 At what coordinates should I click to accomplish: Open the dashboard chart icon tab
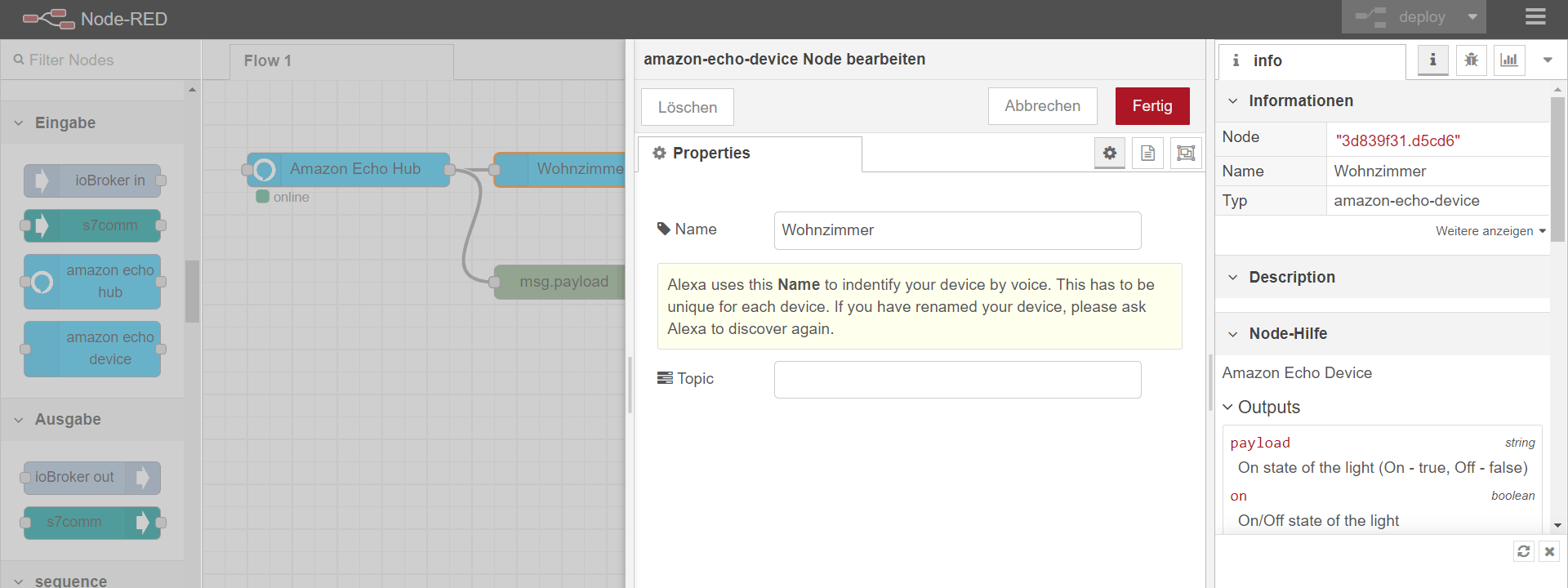coord(1509,60)
